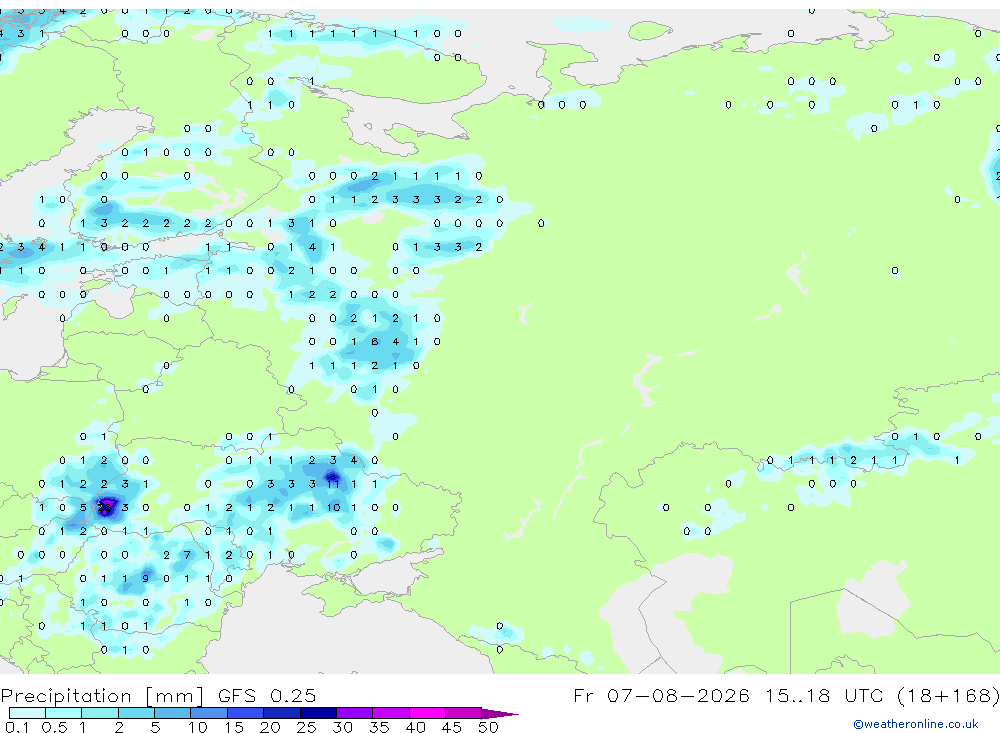The image size is (1000, 733).
Task: Click the 25–30 mm navy legend swatch
Action: (318, 713)
